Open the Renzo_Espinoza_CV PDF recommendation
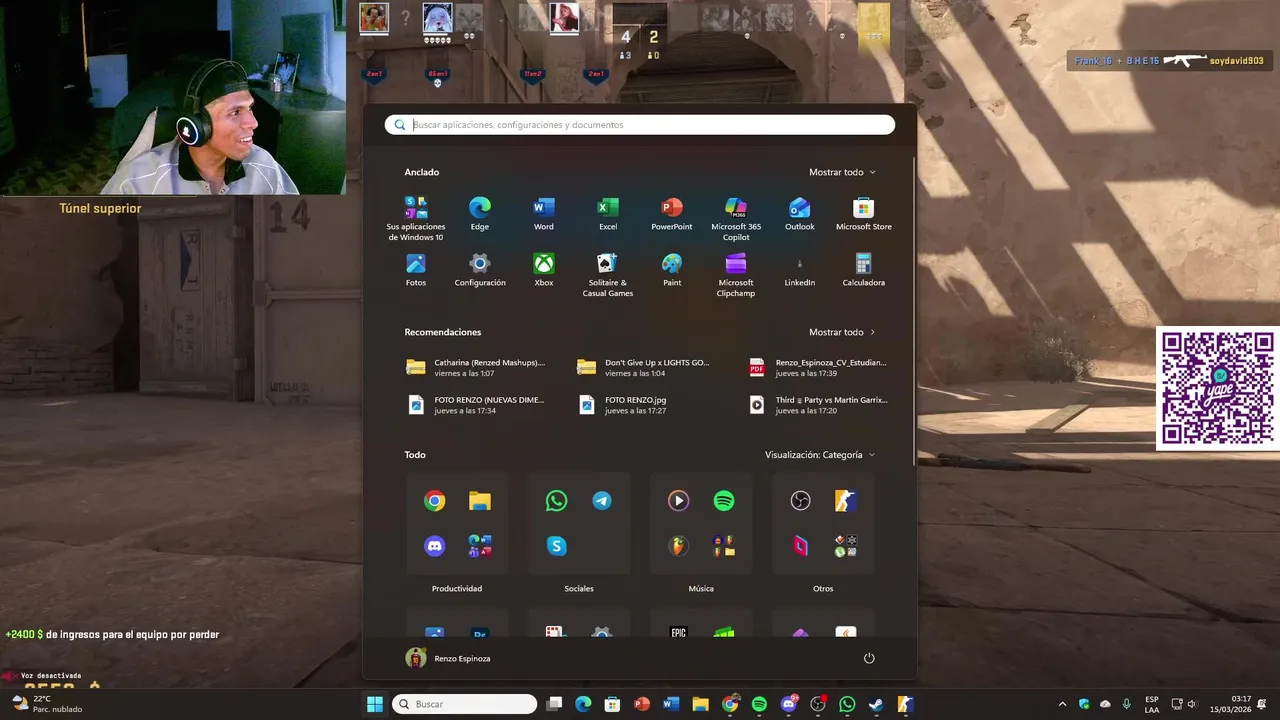The height and width of the screenshot is (720, 1280). (819, 367)
